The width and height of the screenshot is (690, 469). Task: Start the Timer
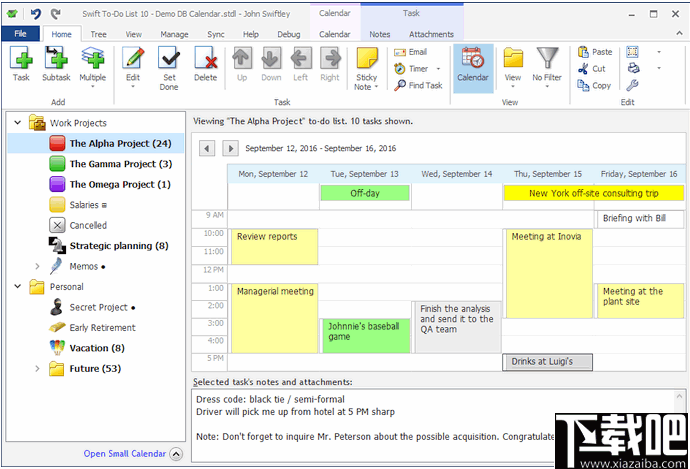pyautogui.click(x=411, y=69)
